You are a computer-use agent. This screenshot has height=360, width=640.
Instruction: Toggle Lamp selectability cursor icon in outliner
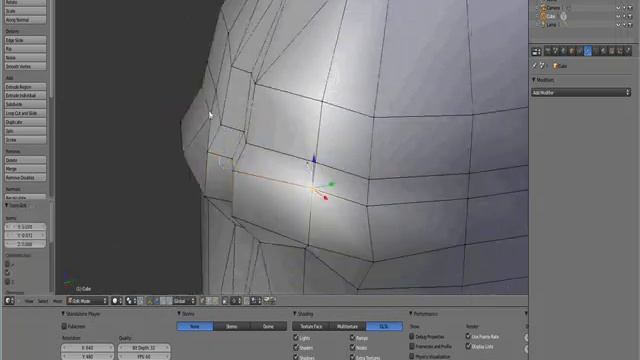(624, 24)
